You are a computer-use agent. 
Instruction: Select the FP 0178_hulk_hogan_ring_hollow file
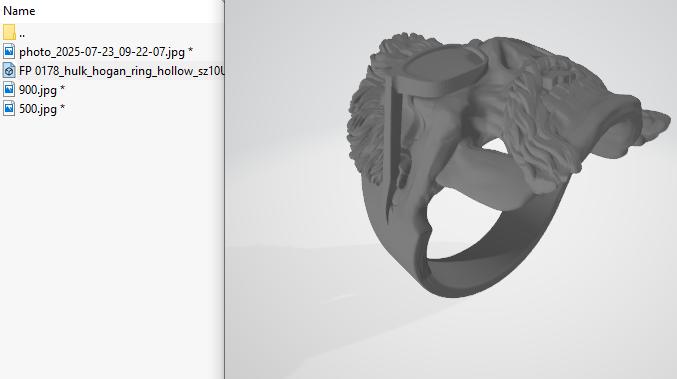click(x=122, y=71)
